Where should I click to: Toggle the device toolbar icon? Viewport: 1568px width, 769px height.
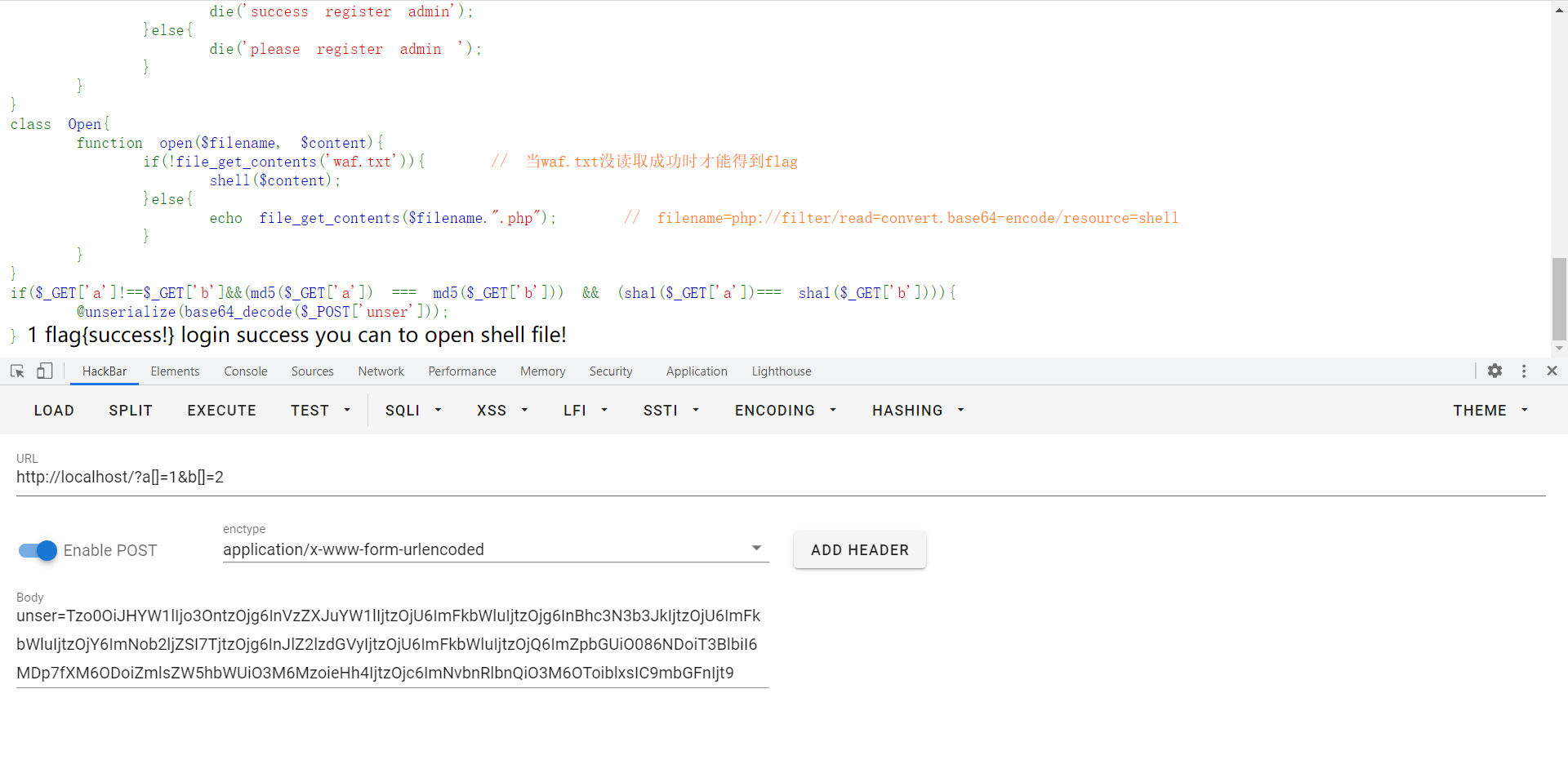pos(45,371)
